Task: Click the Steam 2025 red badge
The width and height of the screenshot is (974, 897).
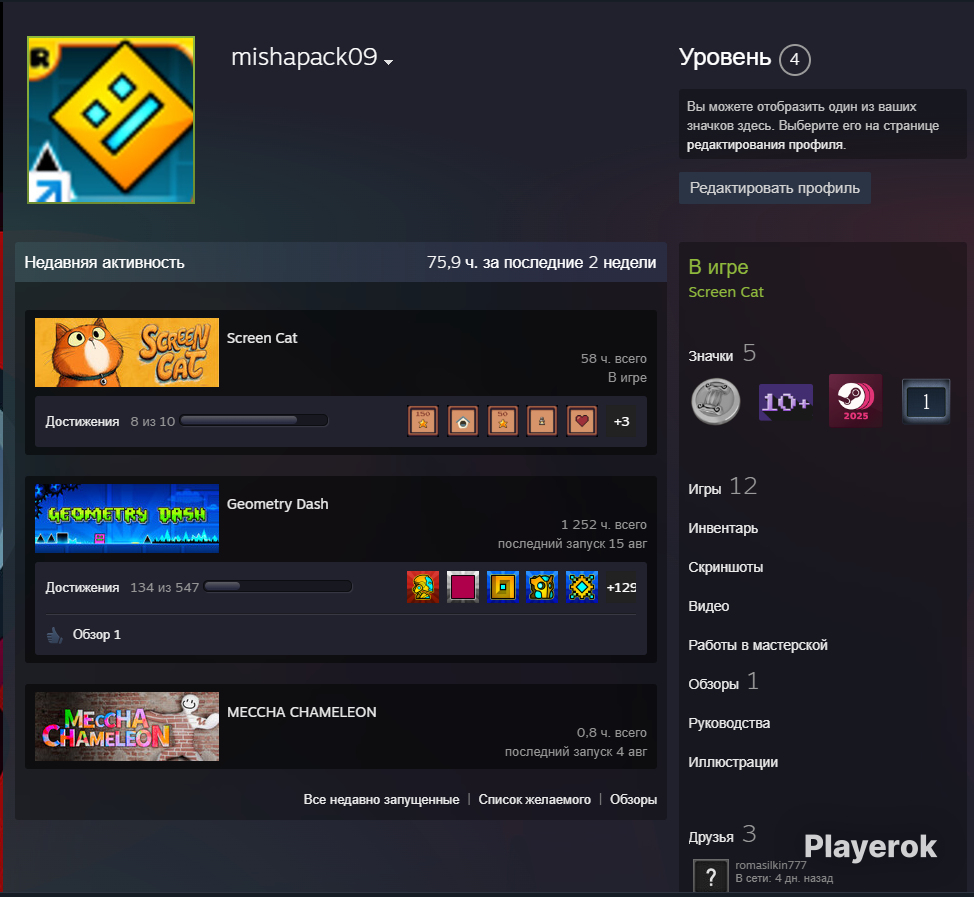Action: pyautogui.click(x=855, y=401)
